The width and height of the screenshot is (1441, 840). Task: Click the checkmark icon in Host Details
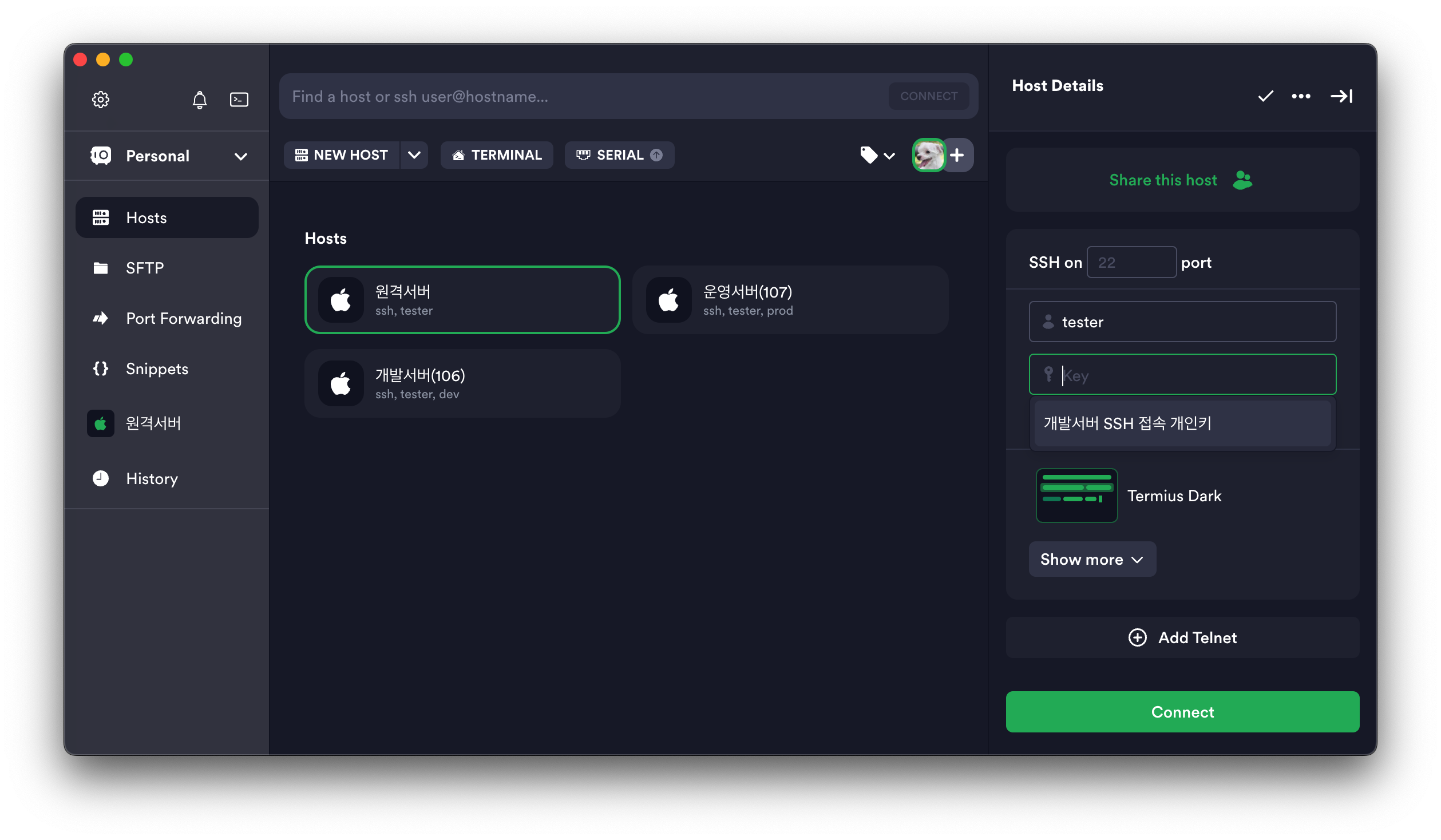(x=1265, y=96)
